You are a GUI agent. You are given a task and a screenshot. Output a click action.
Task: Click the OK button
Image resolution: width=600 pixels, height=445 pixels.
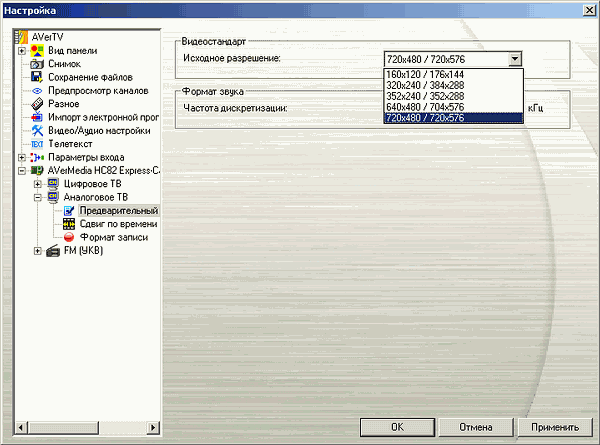[397, 426]
